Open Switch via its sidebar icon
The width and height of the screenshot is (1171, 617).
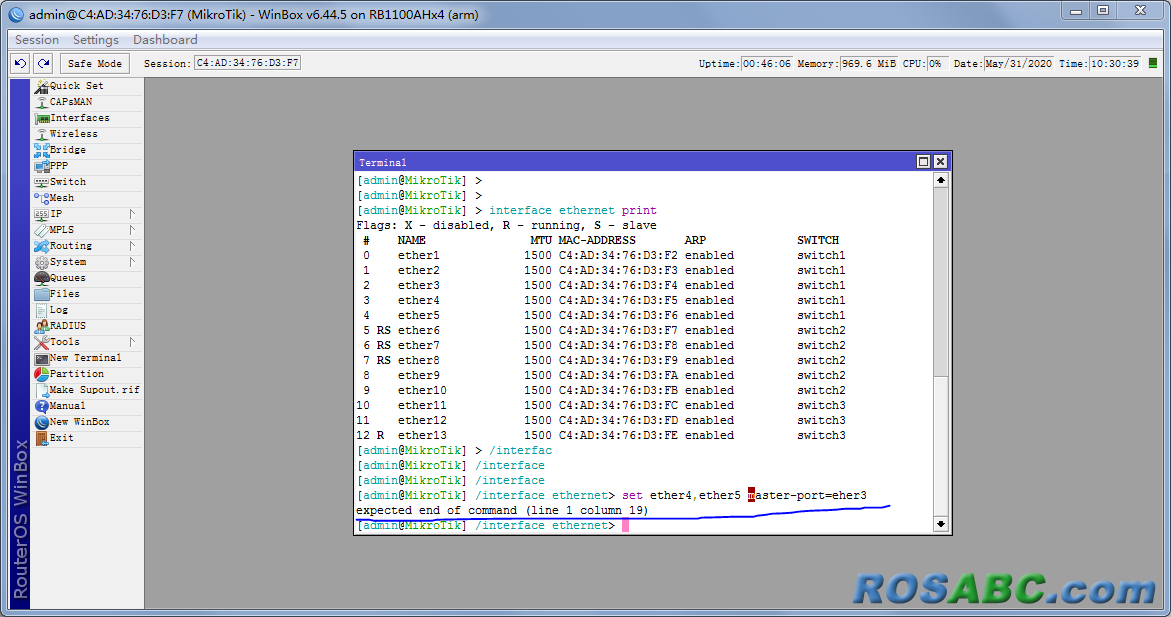41,182
